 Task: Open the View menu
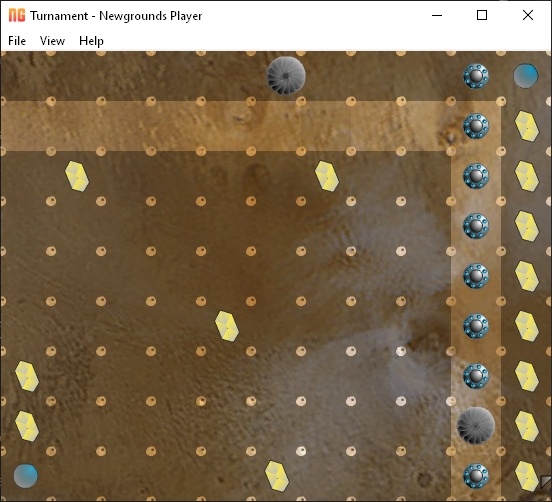click(52, 41)
